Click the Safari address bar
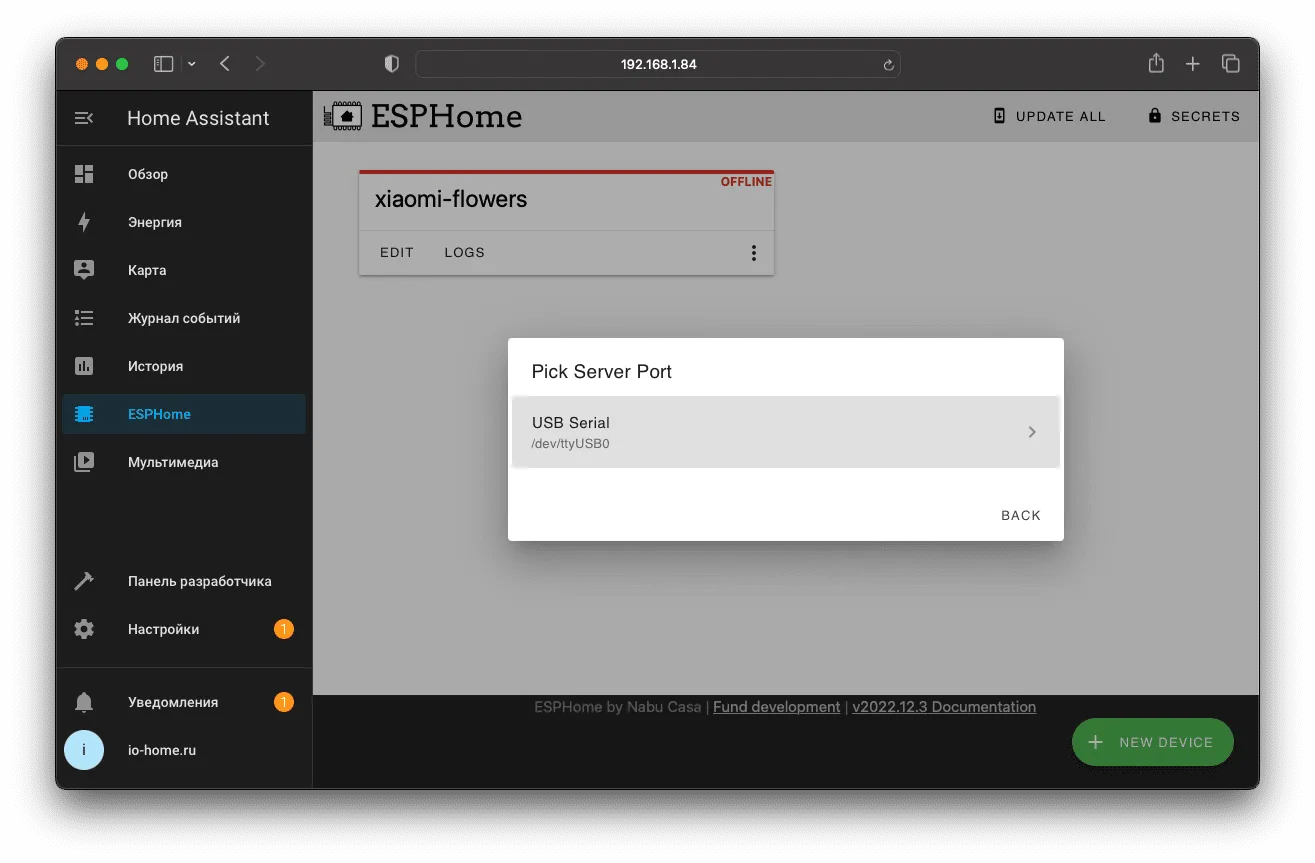This screenshot has height=863, width=1315. tap(658, 64)
